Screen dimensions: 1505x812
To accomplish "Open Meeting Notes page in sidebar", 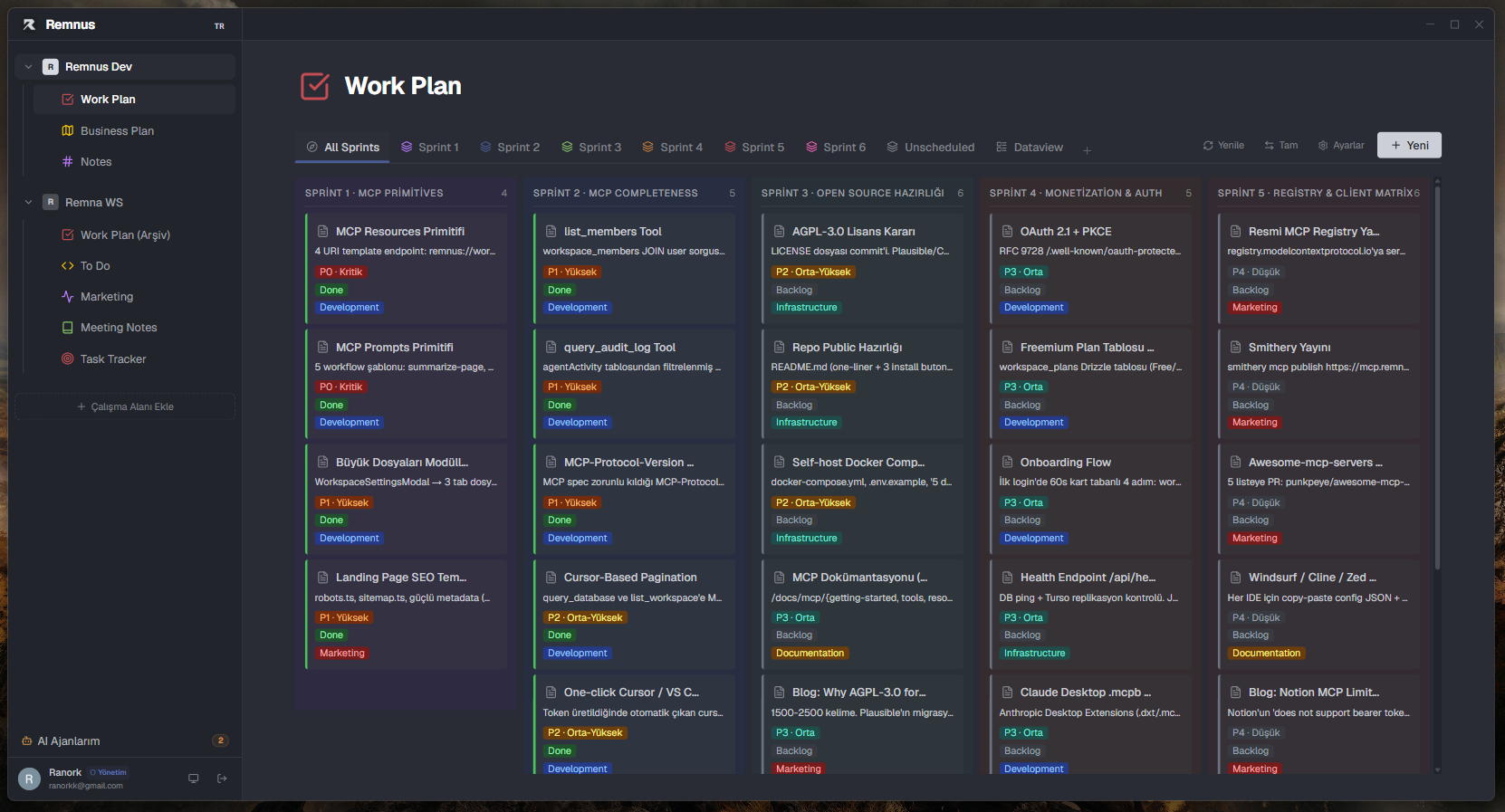I will [x=134, y=328].
